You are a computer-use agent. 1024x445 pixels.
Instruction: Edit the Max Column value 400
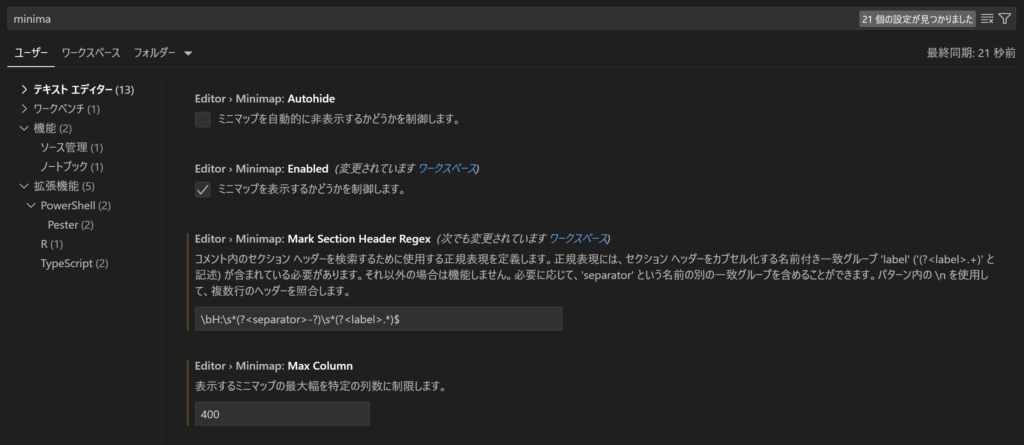[x=282, y=414]
